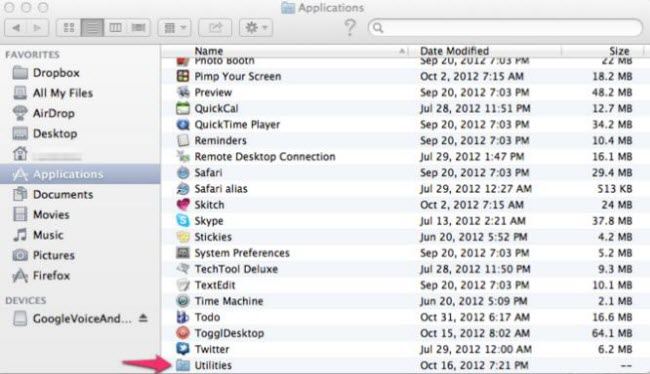Switch to icon view

tap(69, 28)
